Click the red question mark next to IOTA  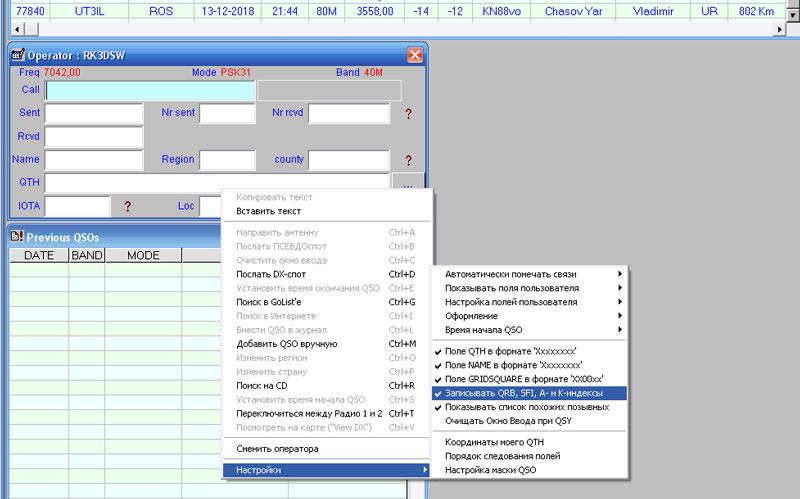[x=127, y=207]
